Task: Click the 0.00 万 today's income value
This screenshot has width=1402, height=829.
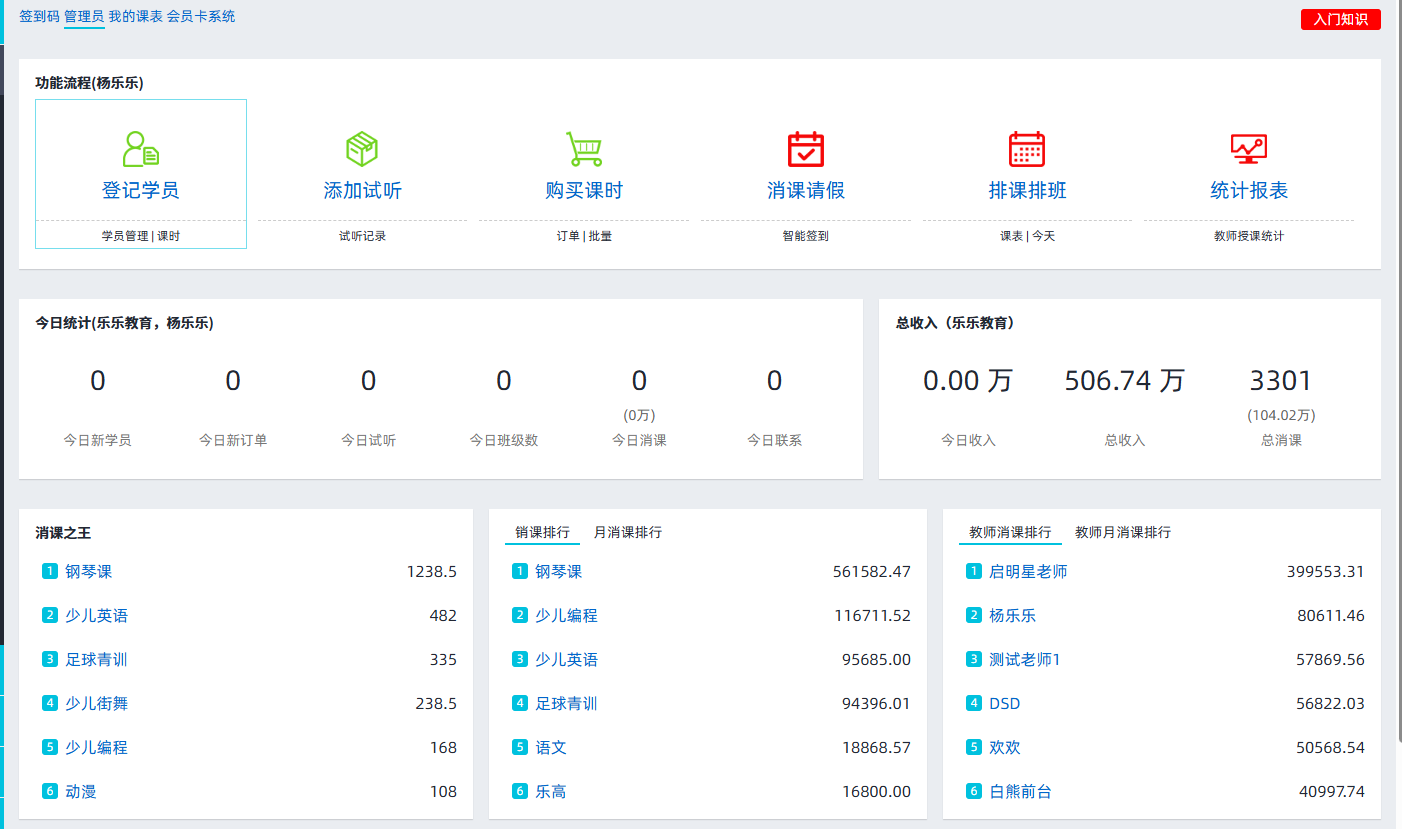Action: tap(968, 380)
